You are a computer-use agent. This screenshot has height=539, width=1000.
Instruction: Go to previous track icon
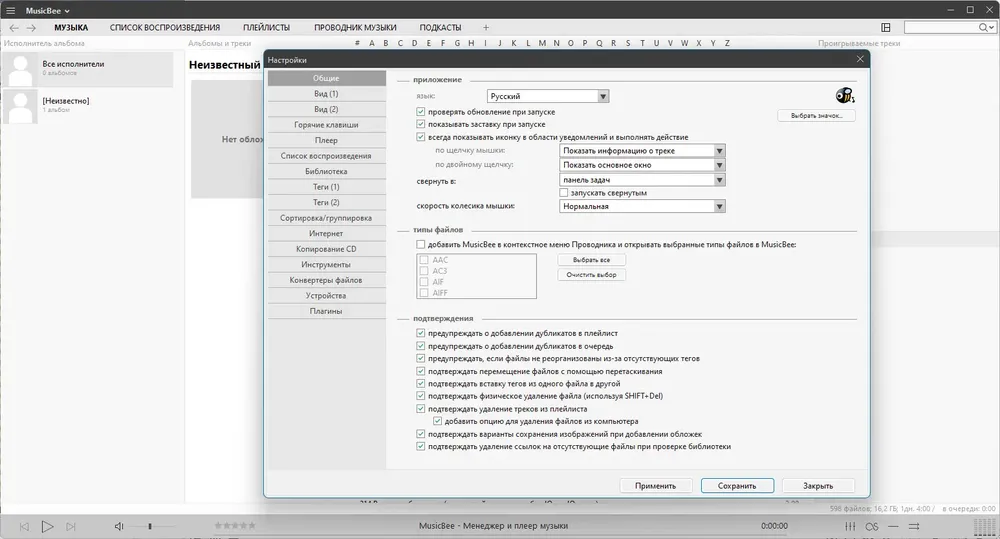click(x=24, y=526)
